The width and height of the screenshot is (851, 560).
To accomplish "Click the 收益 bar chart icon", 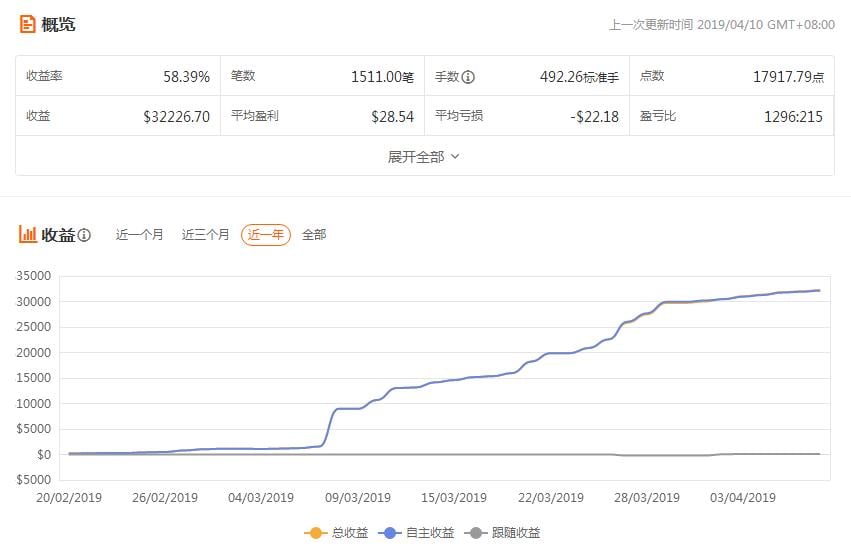I will [28, 234].
